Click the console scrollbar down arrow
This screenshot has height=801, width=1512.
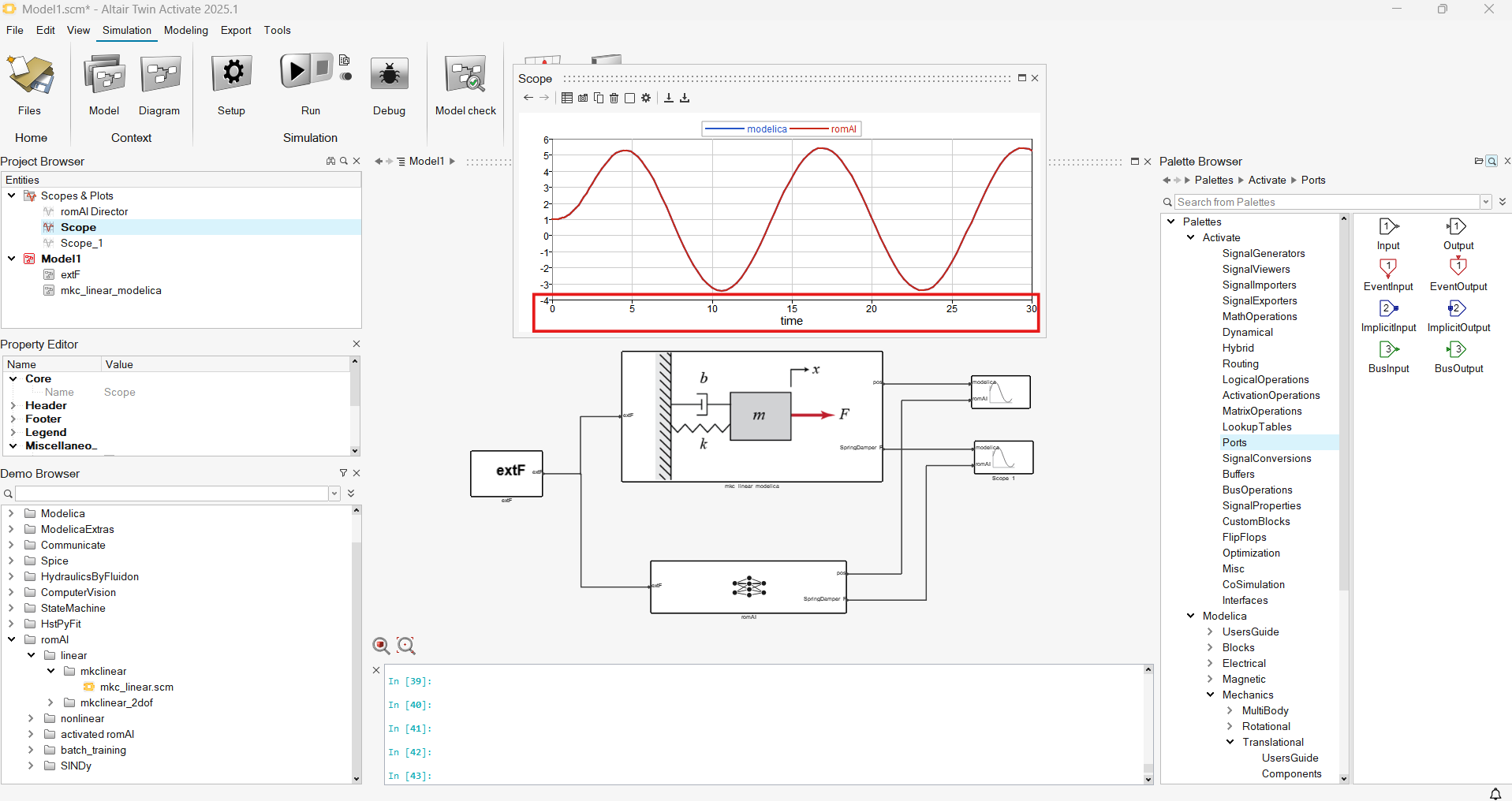pyautogui.click(x=1148, y=780)
